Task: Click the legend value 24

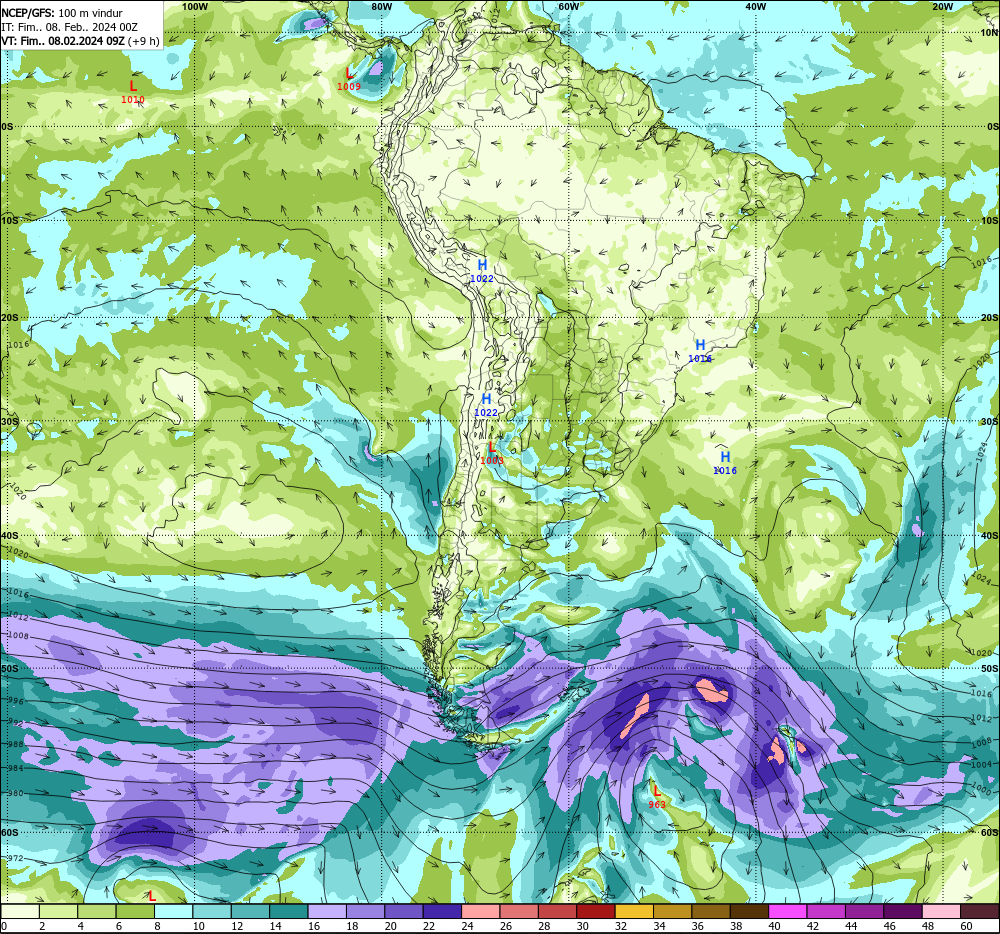Action: tap(467, 926)
